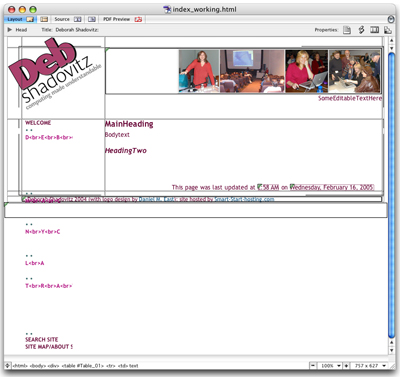
Task: Follow the Daniel M. East link
Action: click(x=156, y=199)
